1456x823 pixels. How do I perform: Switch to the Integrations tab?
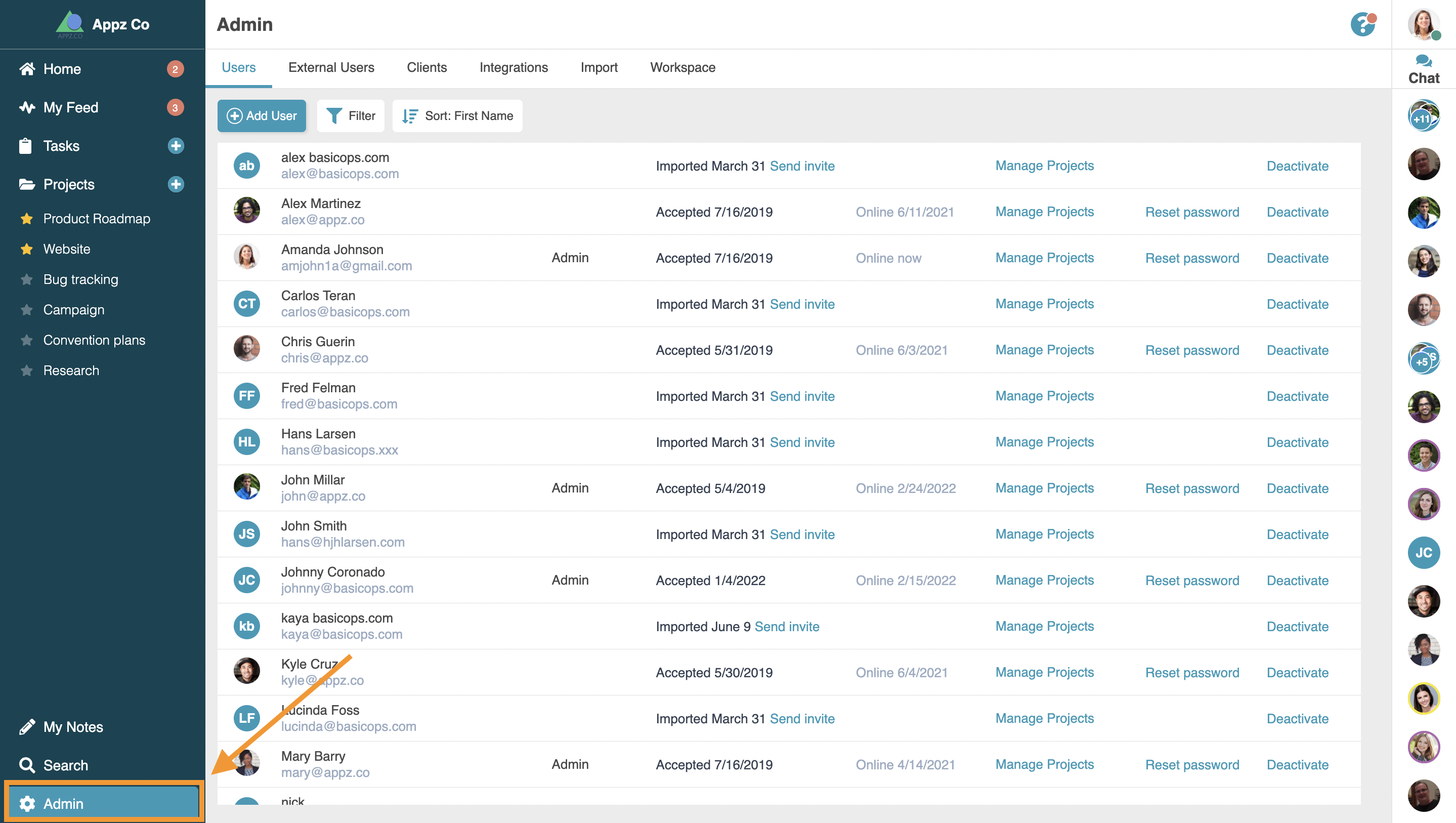tap(513, 68)
